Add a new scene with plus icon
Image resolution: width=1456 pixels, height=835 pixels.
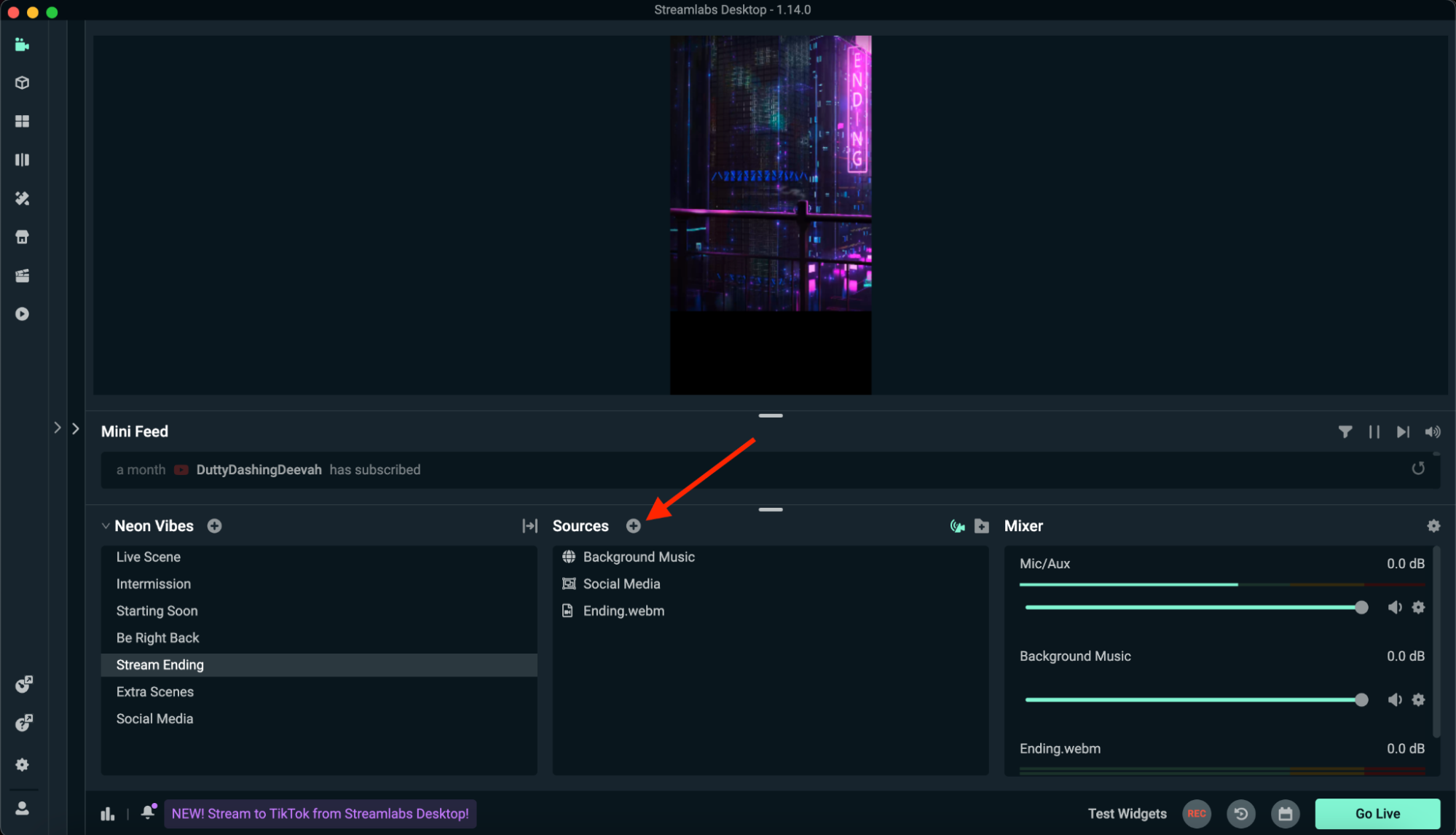214,526
